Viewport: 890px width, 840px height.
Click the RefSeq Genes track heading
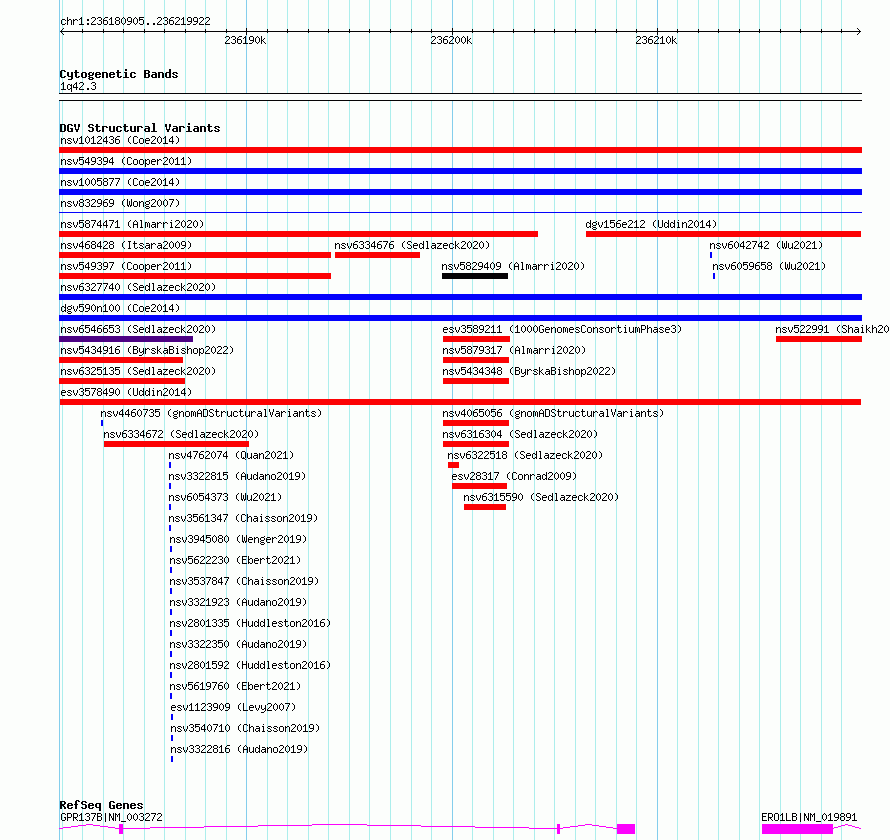(x=101, y=805)
